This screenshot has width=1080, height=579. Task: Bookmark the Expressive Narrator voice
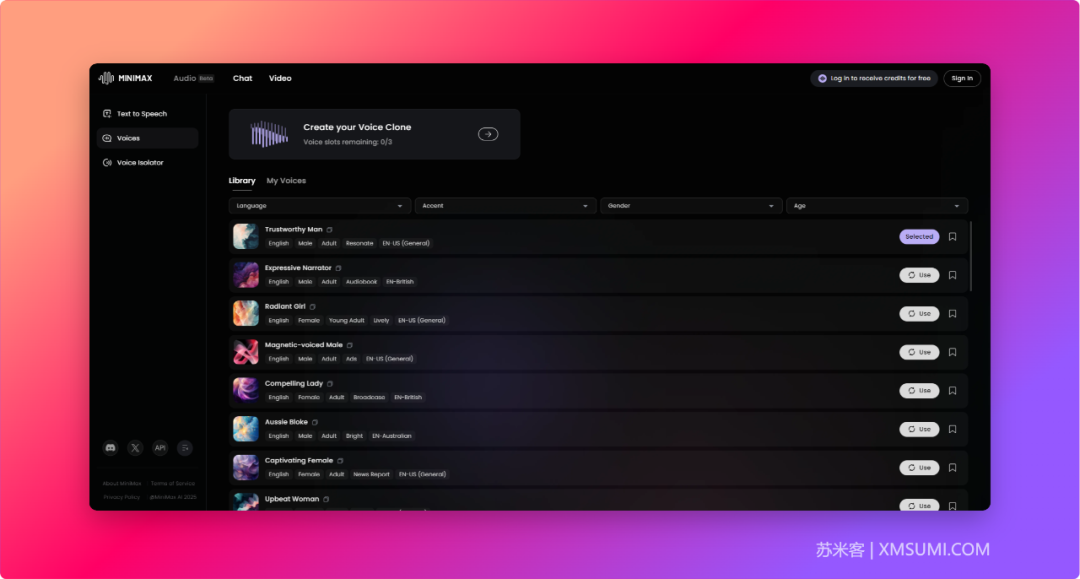[x=953, y=275]
